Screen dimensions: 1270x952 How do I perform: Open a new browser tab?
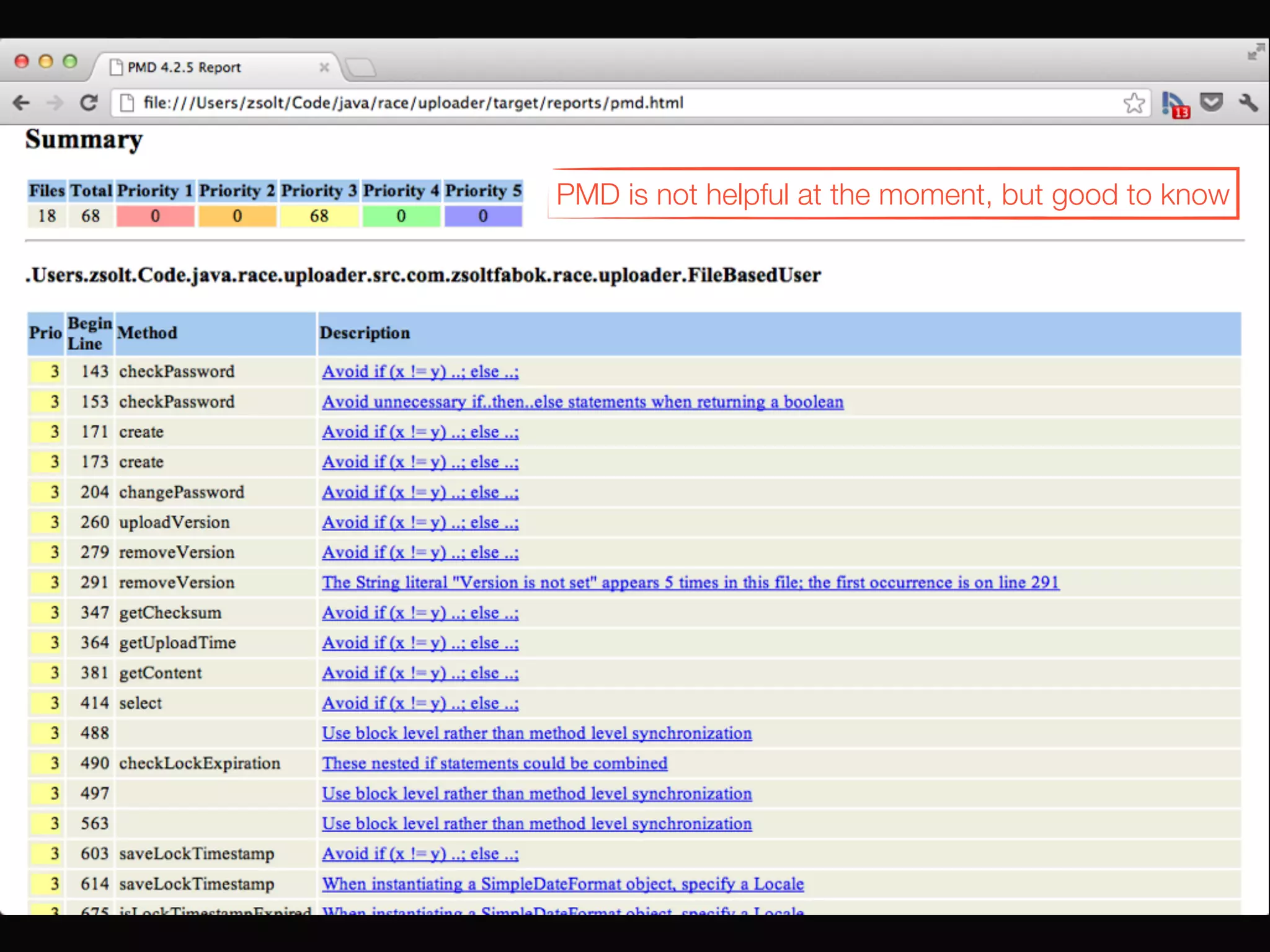point(361,68)
